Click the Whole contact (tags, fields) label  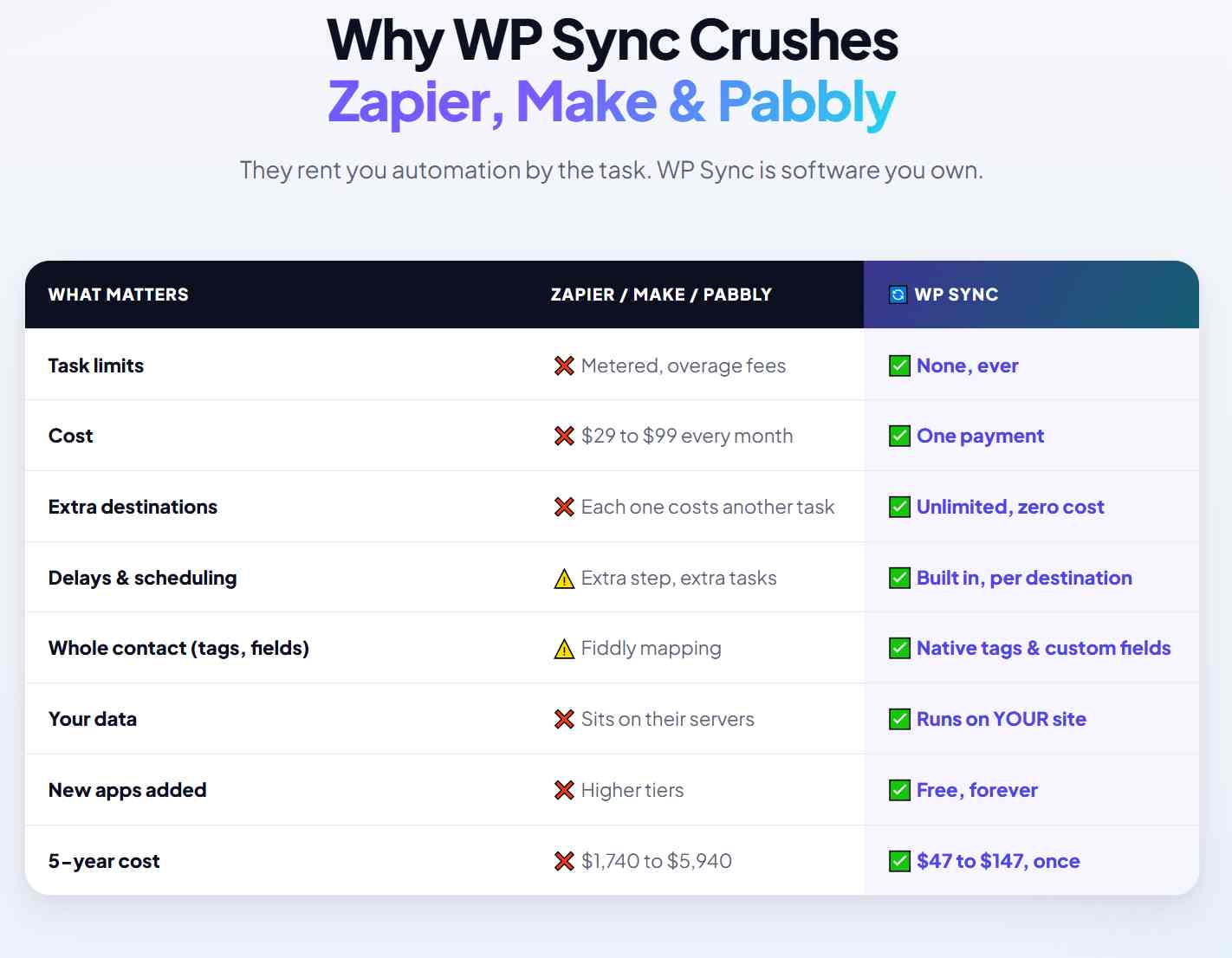pos(179,648)
